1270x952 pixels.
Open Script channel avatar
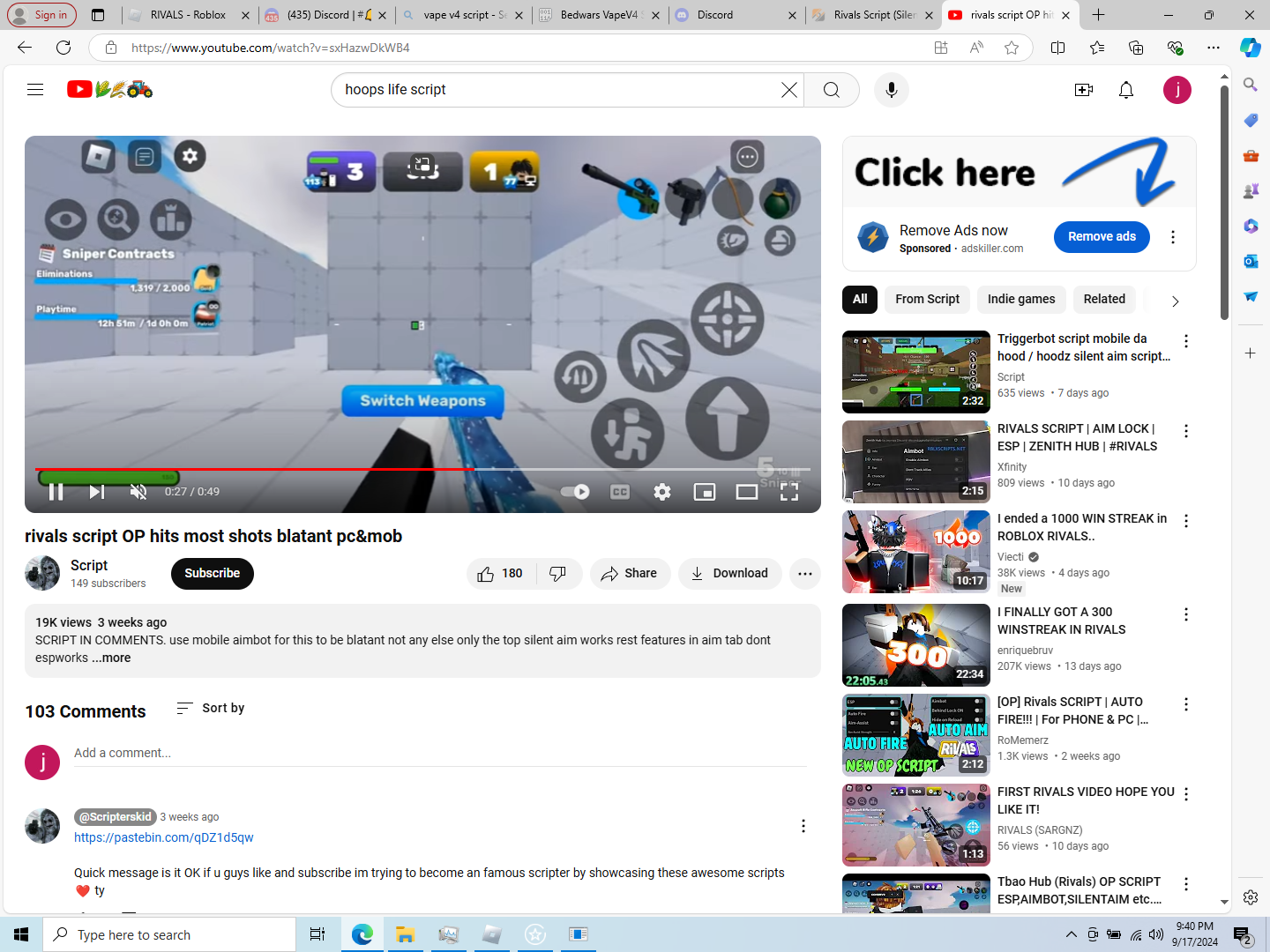42,574
